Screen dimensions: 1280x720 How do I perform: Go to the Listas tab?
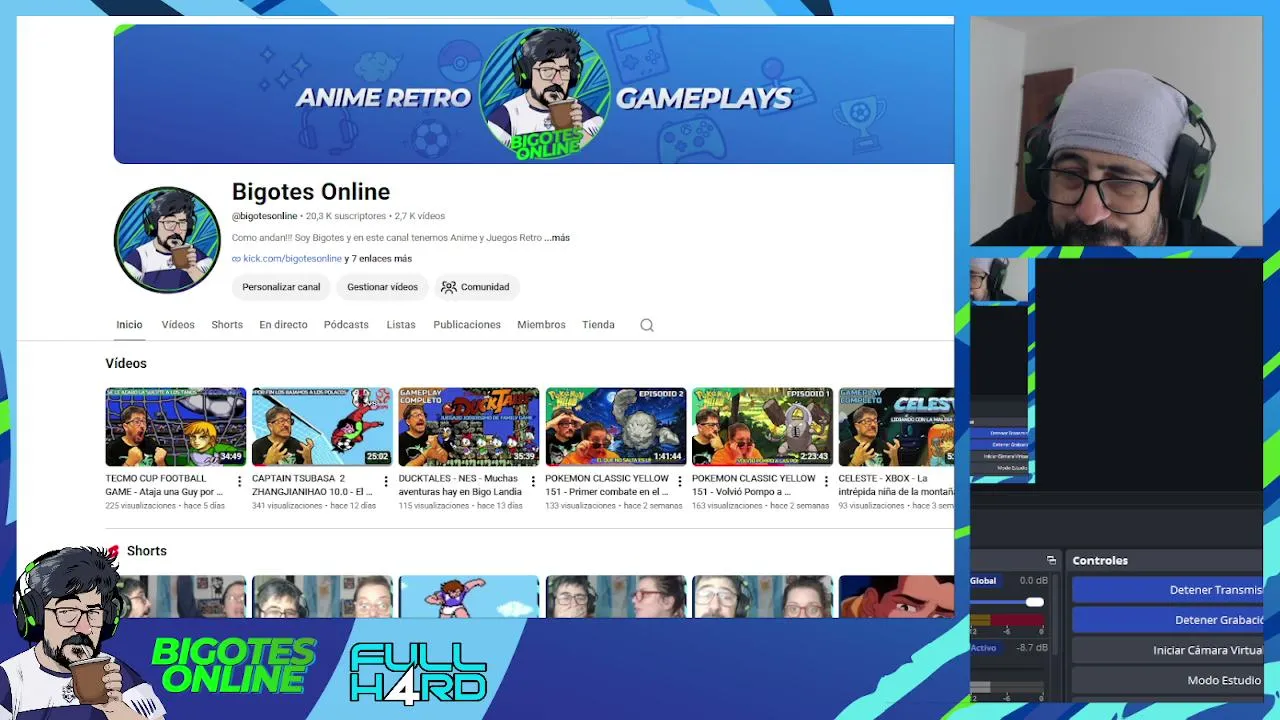click(401, 325)
